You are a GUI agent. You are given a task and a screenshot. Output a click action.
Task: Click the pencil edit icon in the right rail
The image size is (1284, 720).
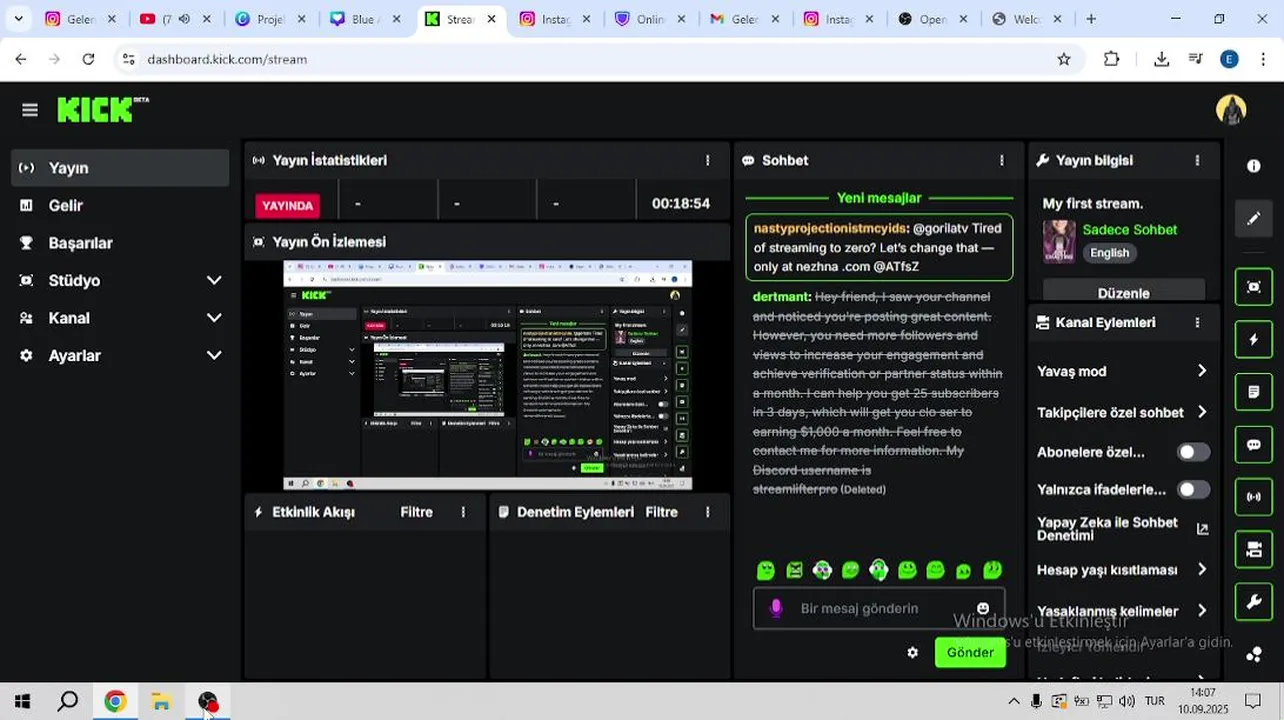pos(1254,218)
